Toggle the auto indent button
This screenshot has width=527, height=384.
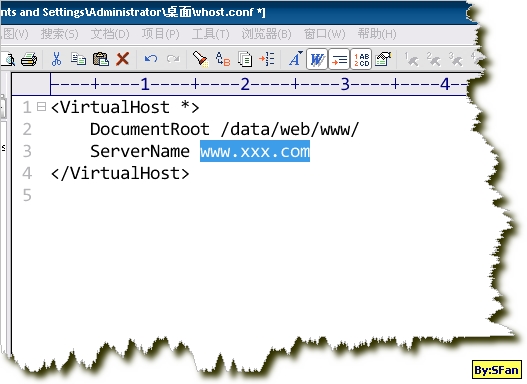point(339,60)
